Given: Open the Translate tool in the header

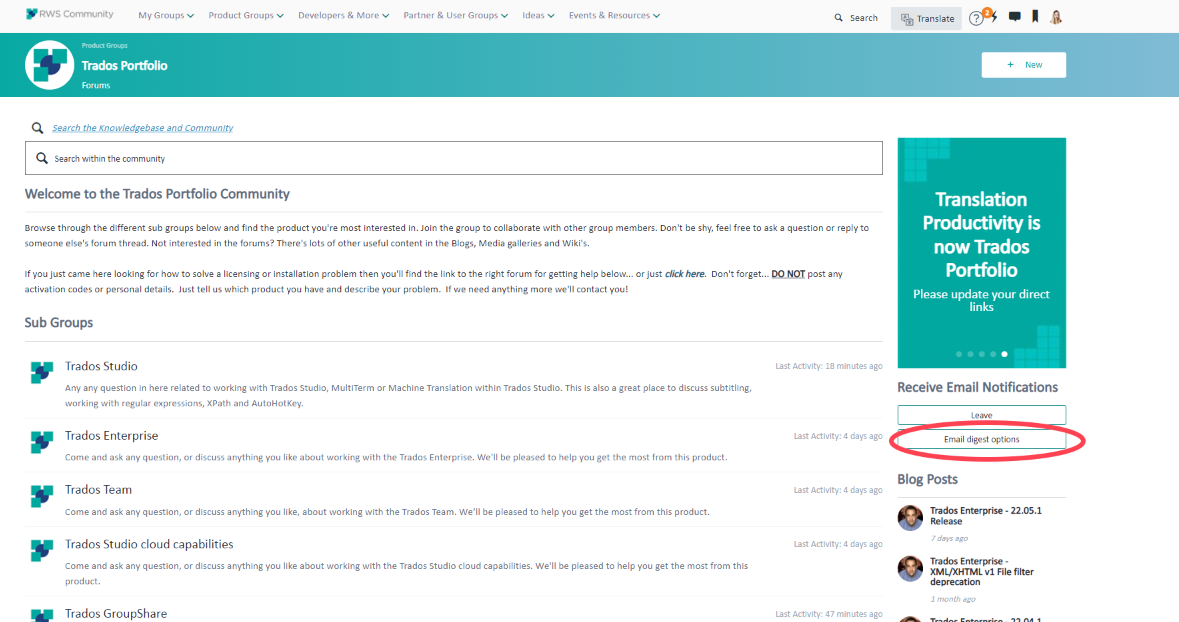Looking at the screenshot, I should 925,17.
